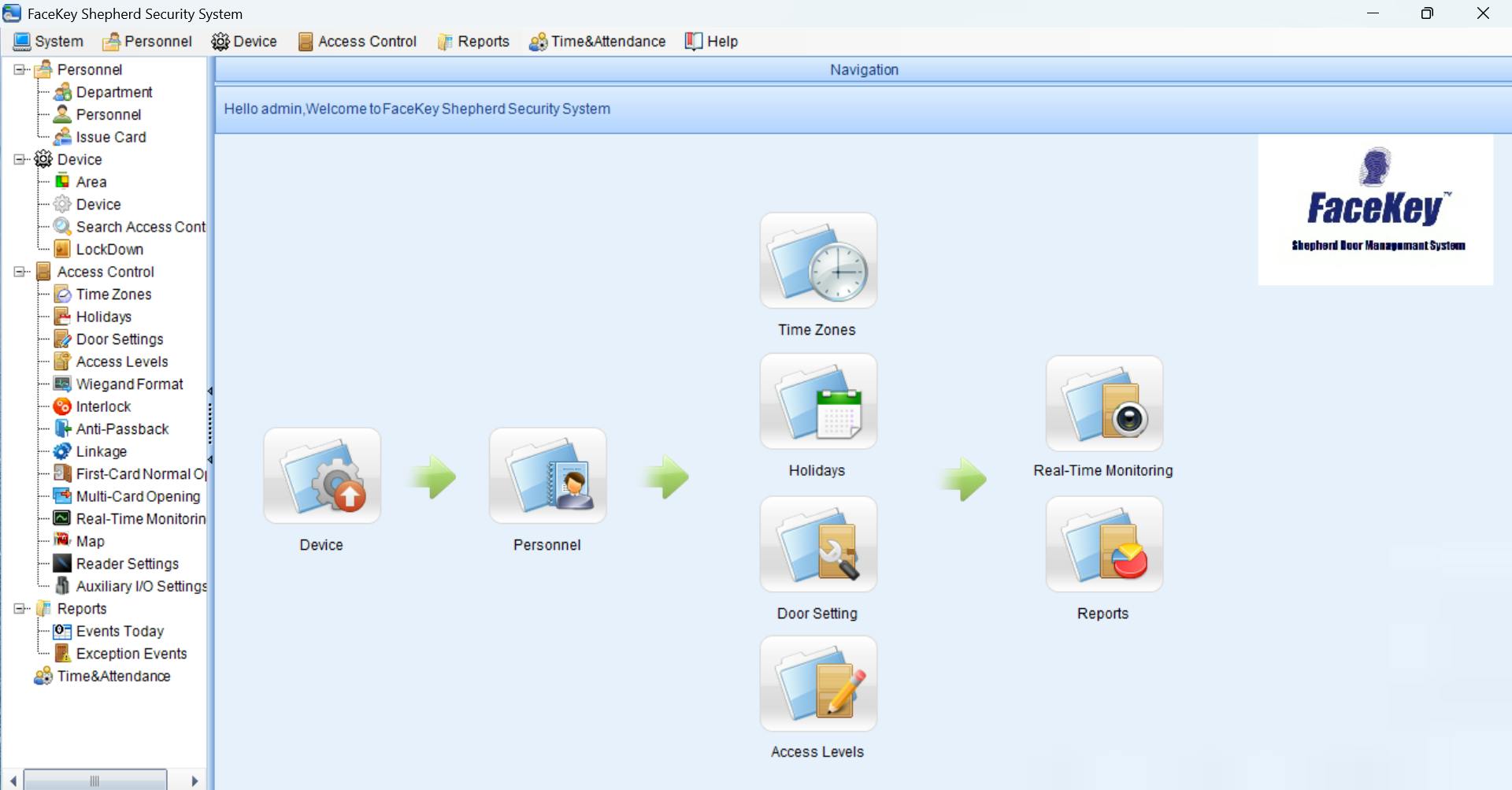This screenshot has width=1512, height=790.
Task: Select Personnel child item under Personnel node
Action: tap(109, 115)
